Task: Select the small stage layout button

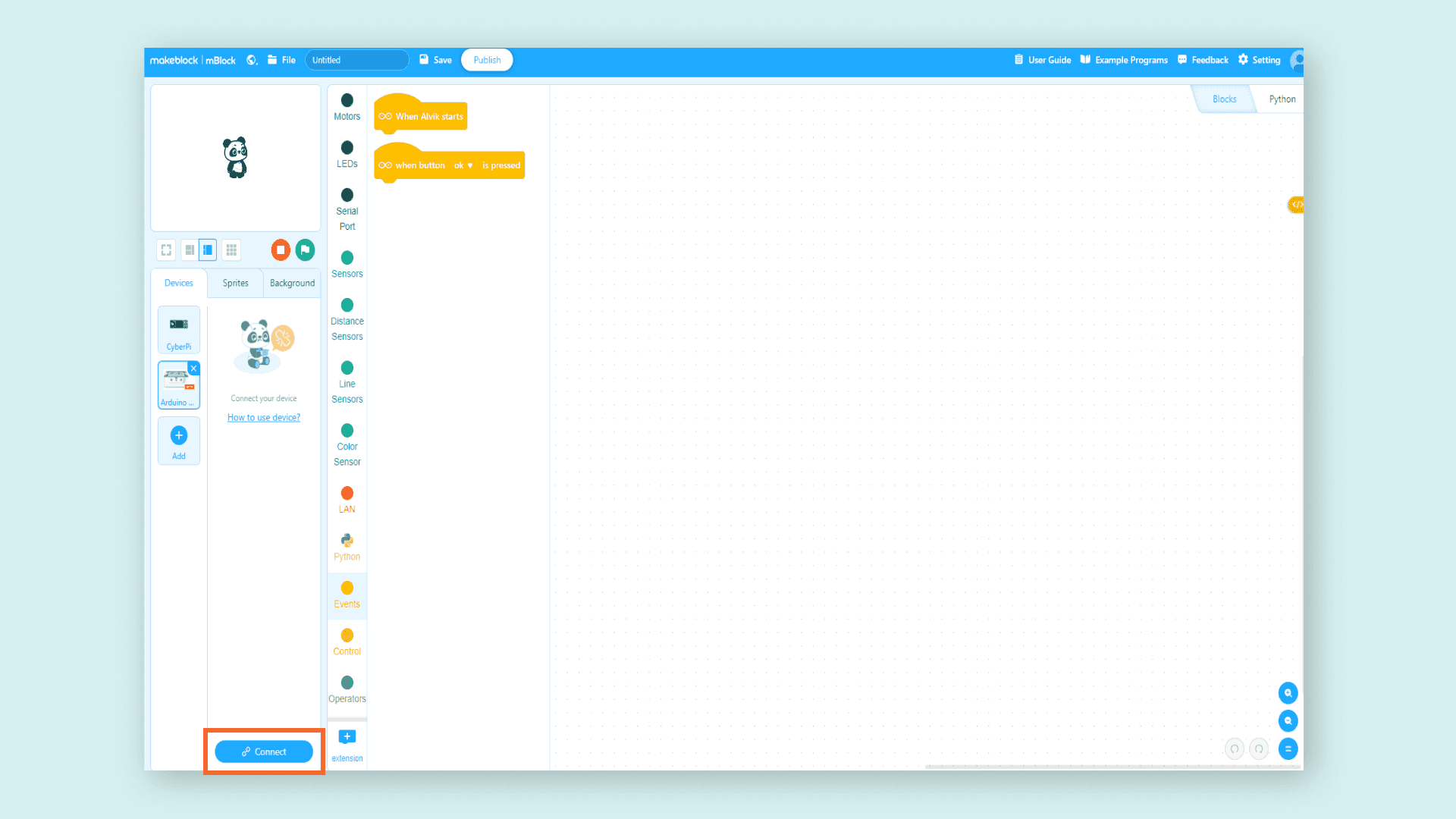Action: pos(190,249)
